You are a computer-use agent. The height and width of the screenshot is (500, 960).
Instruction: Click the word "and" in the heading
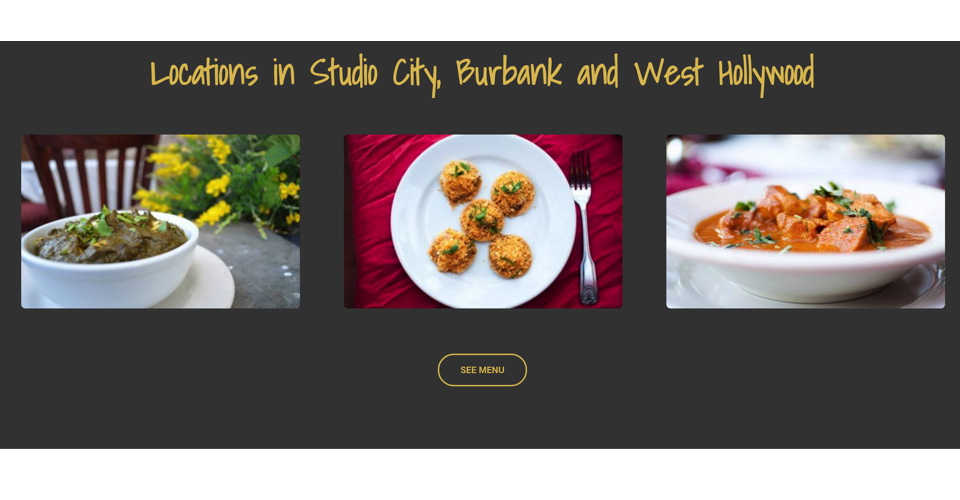[598, 73]
